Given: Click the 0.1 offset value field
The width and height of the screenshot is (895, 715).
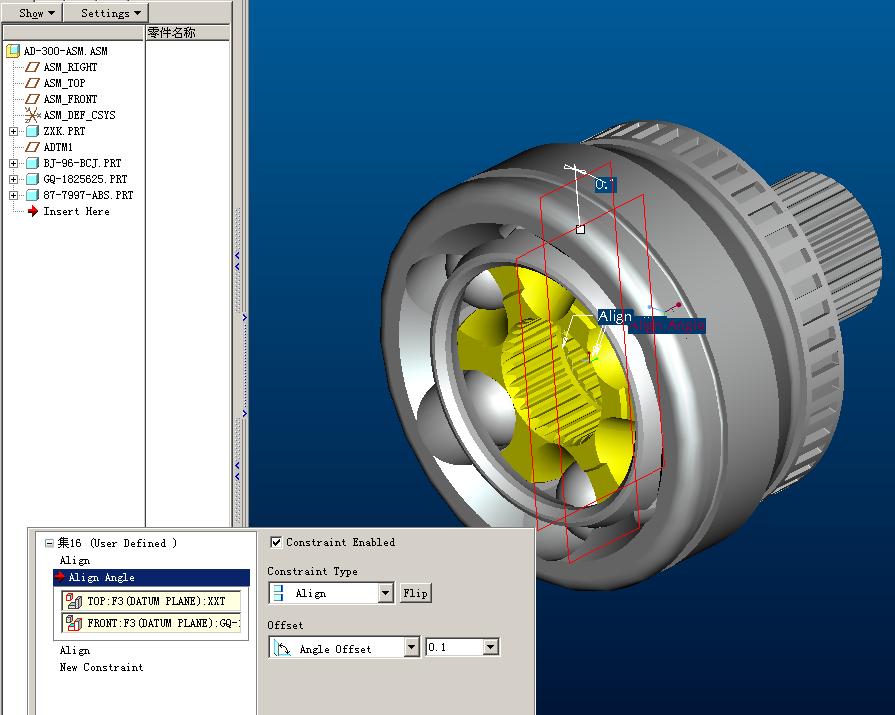Looking at the screenshot, I should coord(455,648).
